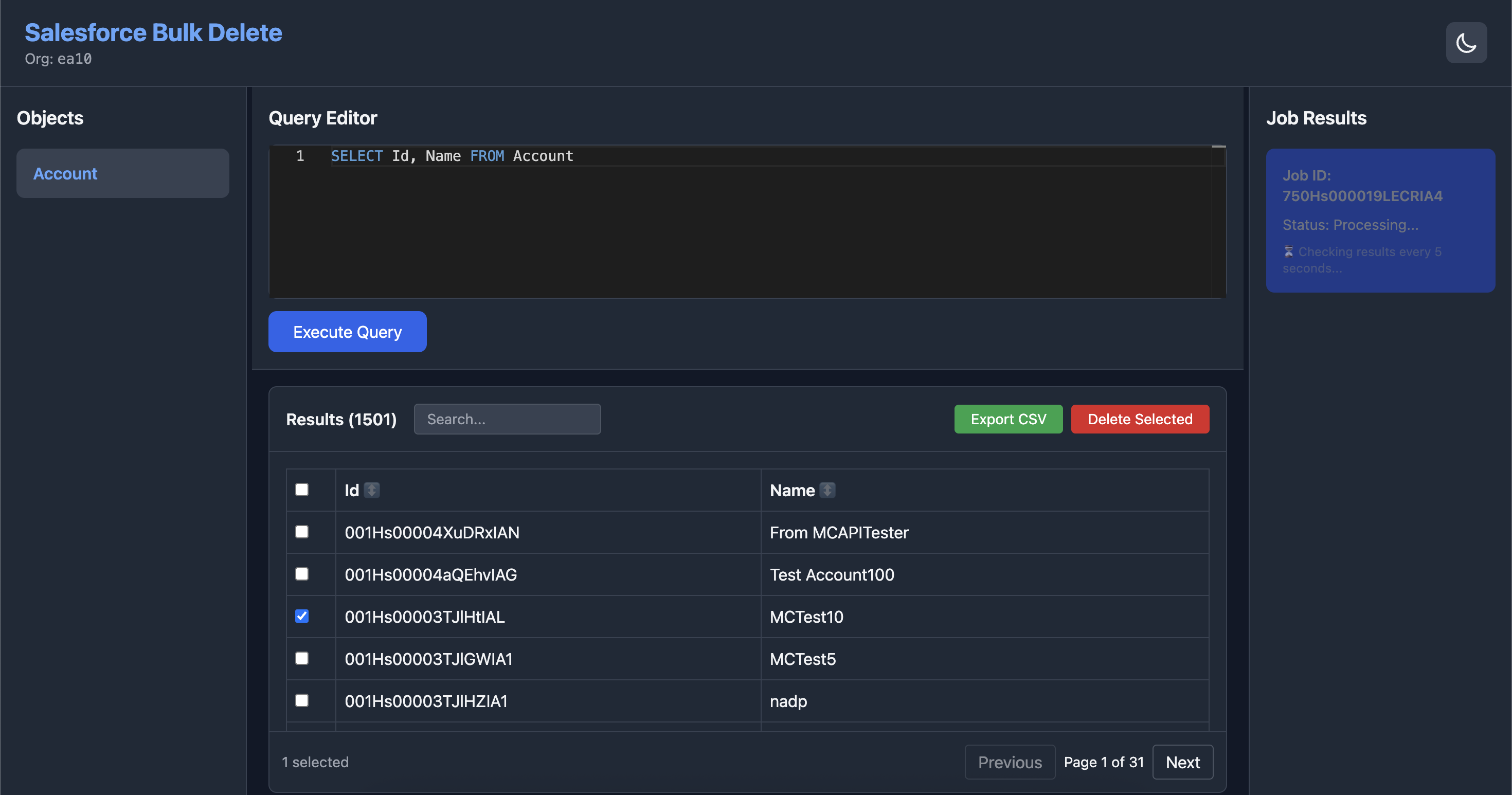This screenshot has width=1512, height=795.
Task: Check the nadp row checkbox
Action: pyautogui.click(x=302, y=700)
